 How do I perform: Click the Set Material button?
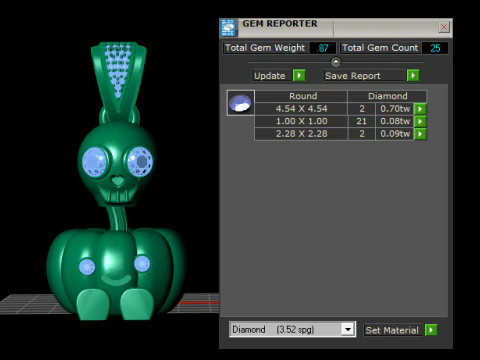393,330
